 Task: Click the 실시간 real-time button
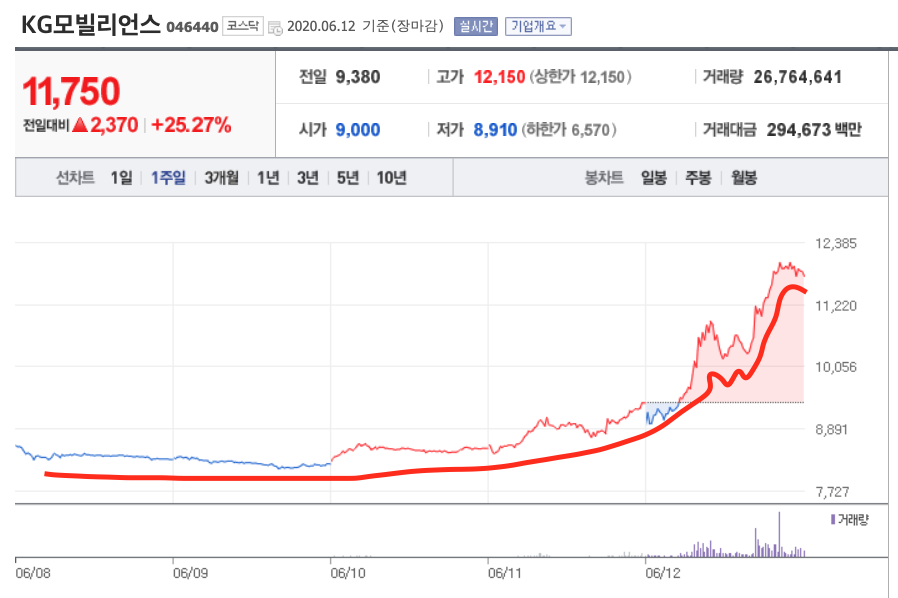pyautogui.click(x=475, y=26)
